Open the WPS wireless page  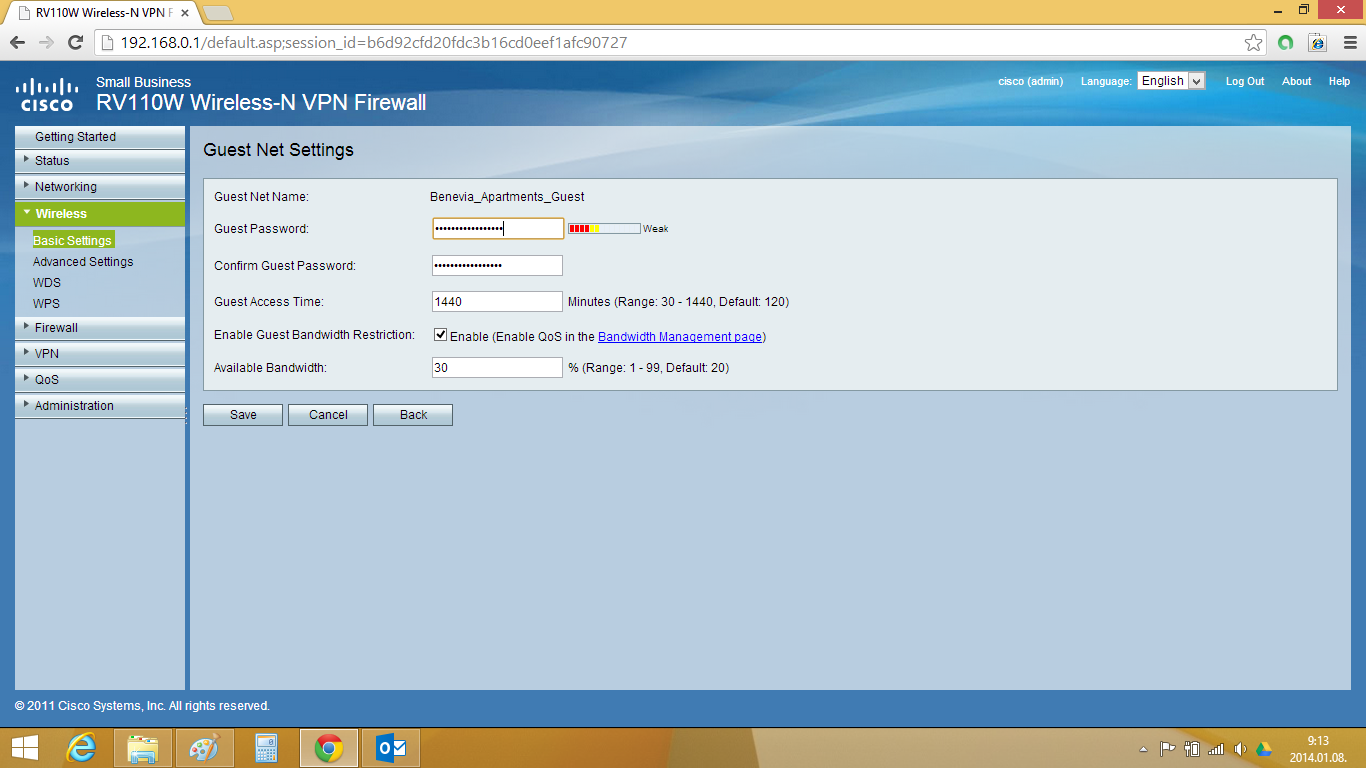coord(46,304)
